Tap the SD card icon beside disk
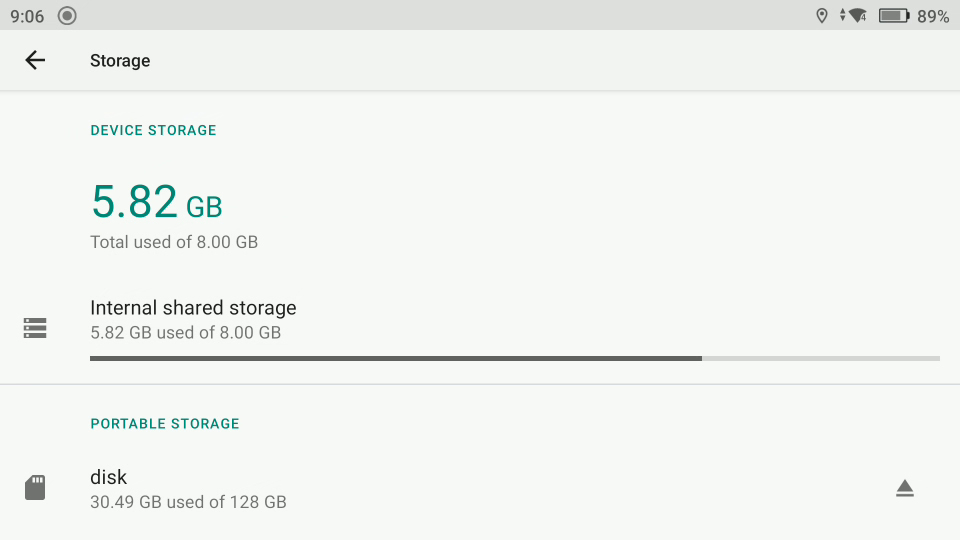The width and height of the screenshot is (960, 540). point(35,487)
